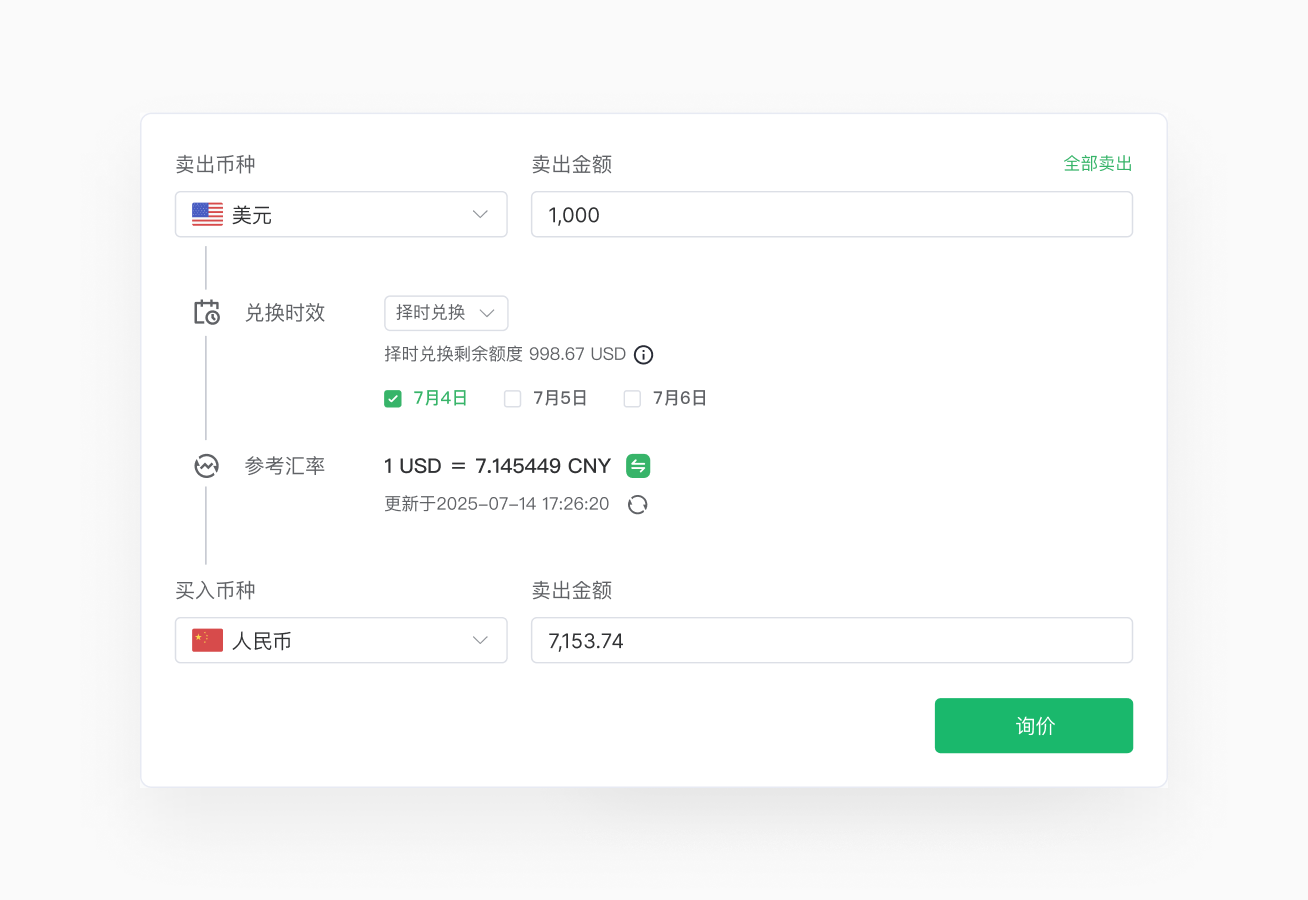Enable the 7月6日 checkbox
The width and height of the screenshot is (1308, 900).
632,399
